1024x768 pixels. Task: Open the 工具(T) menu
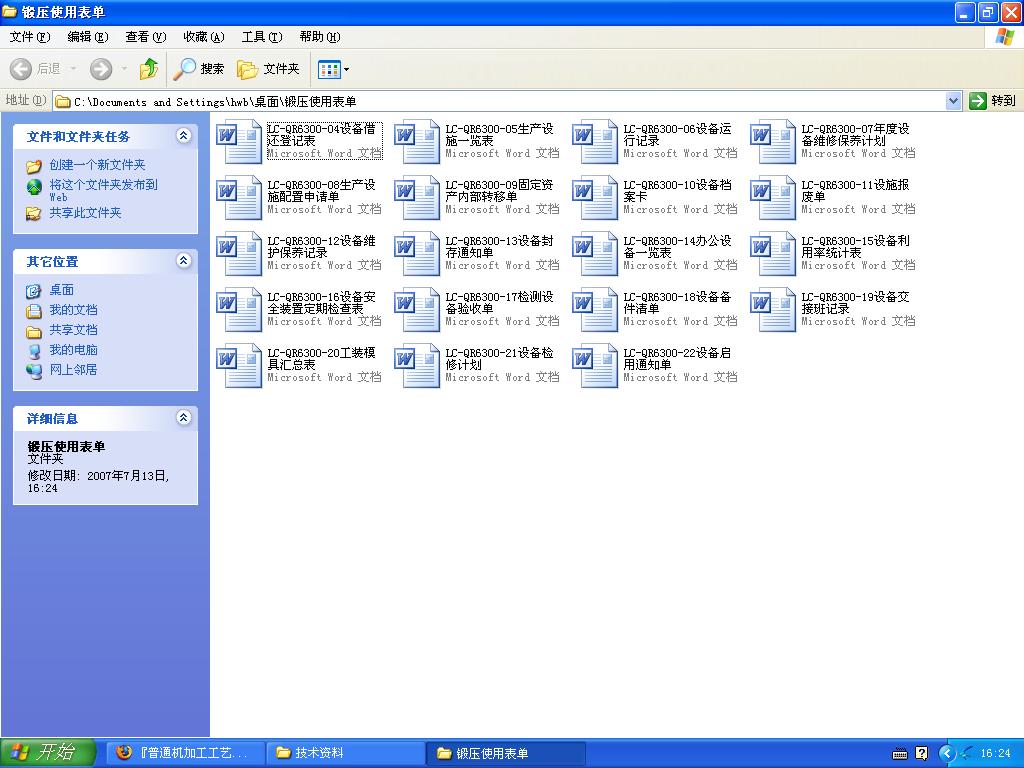tap(262, 37)
